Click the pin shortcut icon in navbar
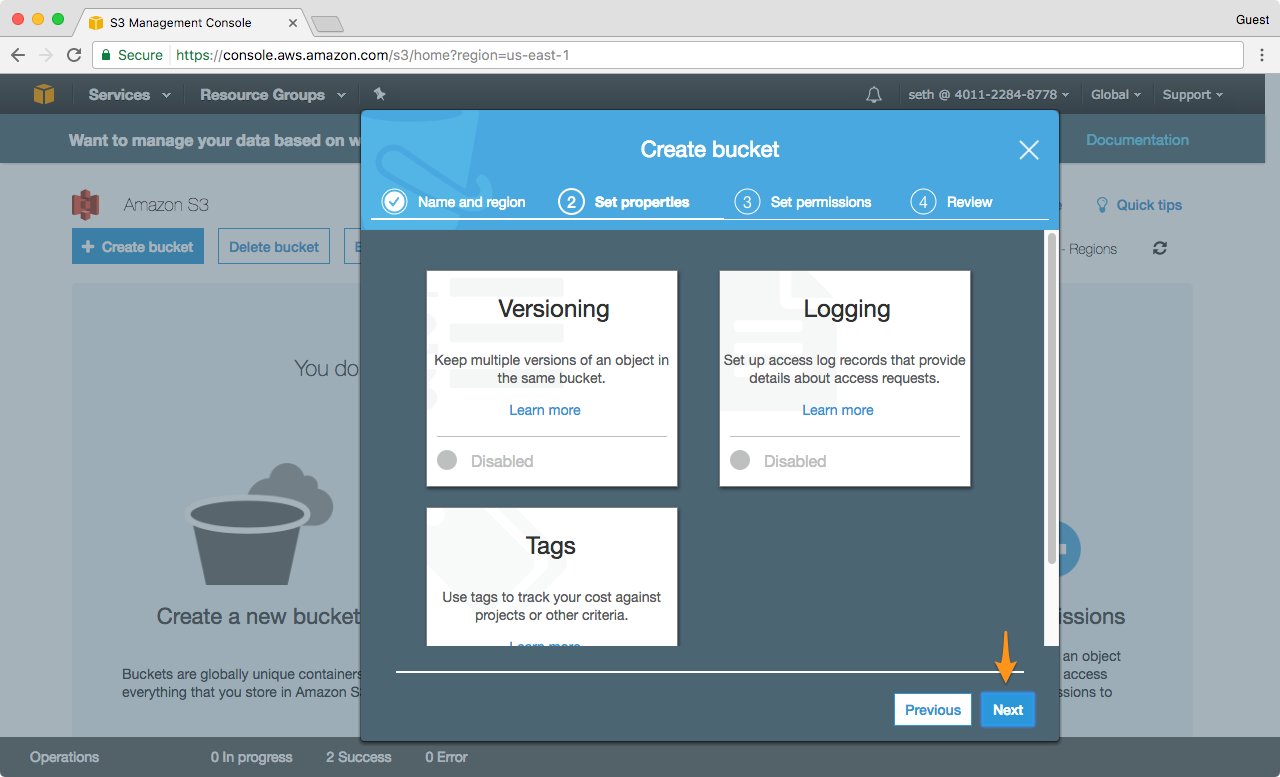The image size is (1280, 777). point(379,94)
